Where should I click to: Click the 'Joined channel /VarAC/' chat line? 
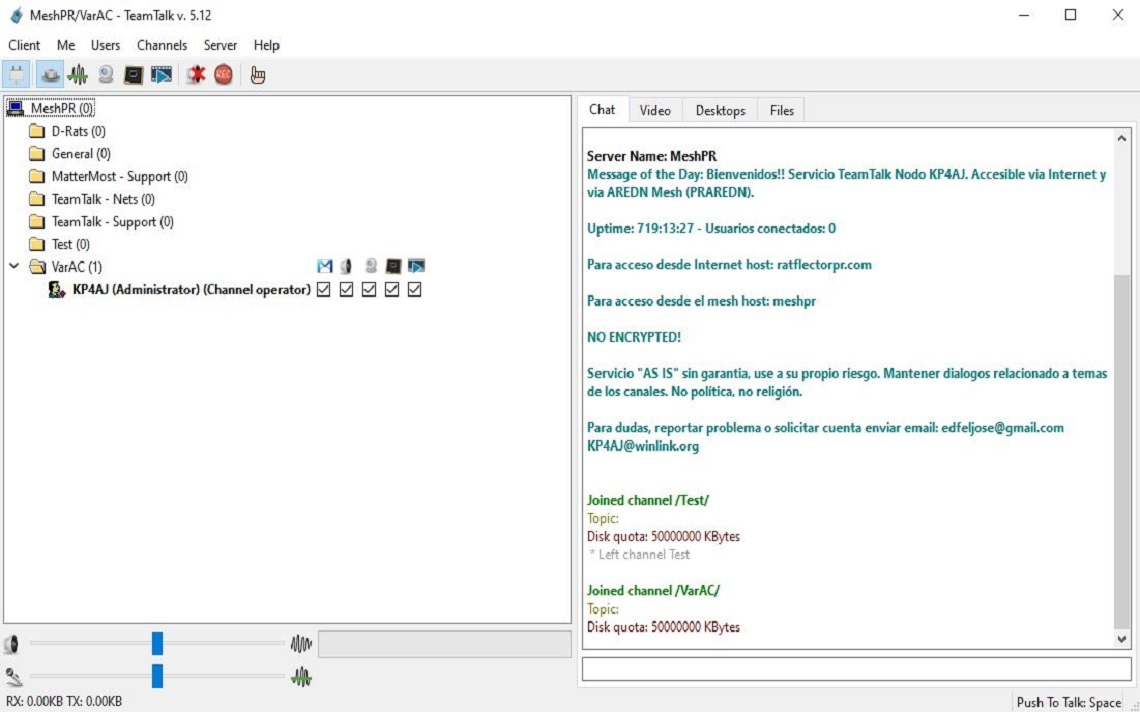click(x=653, y=591)
